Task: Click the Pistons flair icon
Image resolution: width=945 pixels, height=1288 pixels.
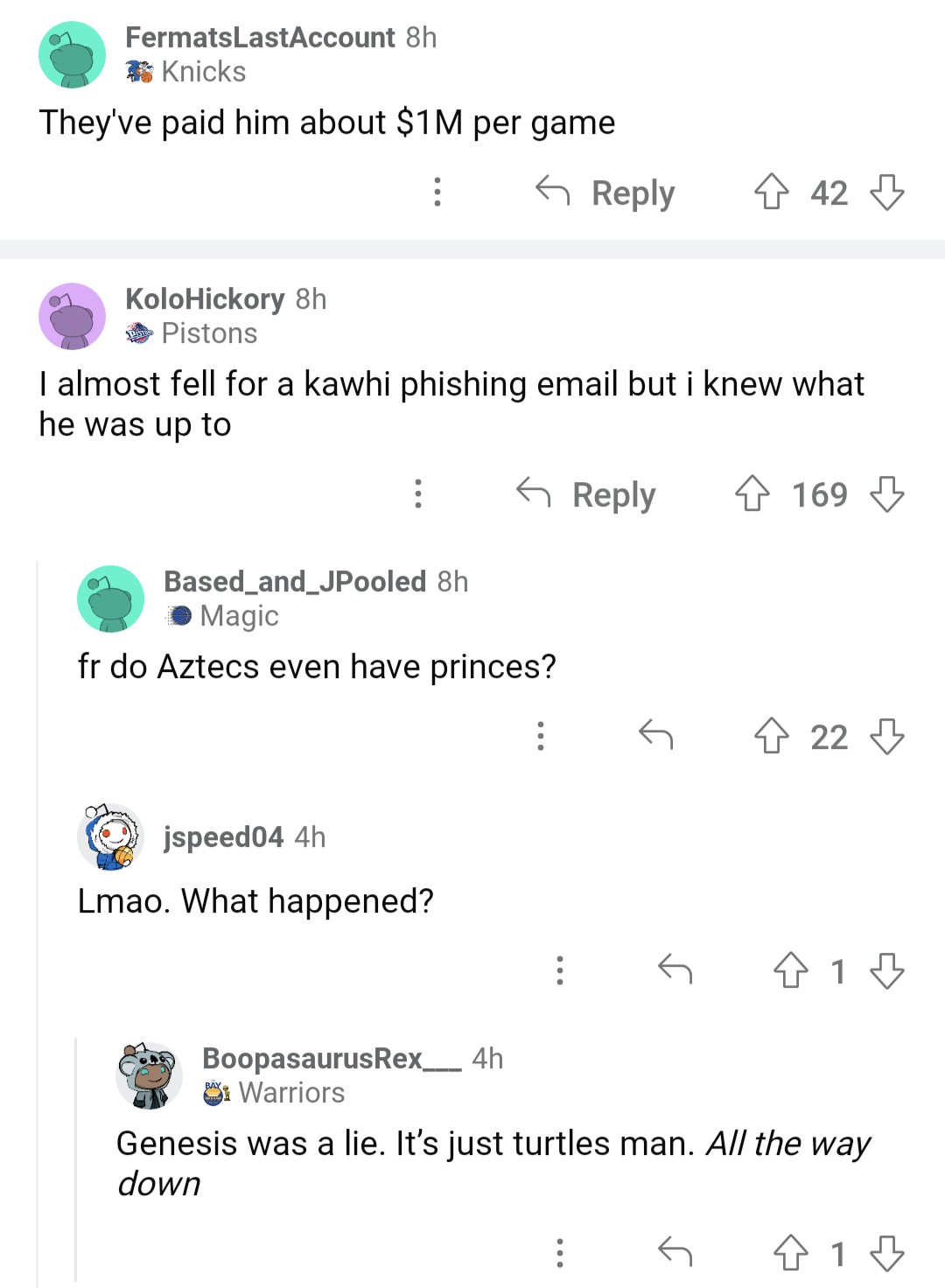Action: click(137, 332)
